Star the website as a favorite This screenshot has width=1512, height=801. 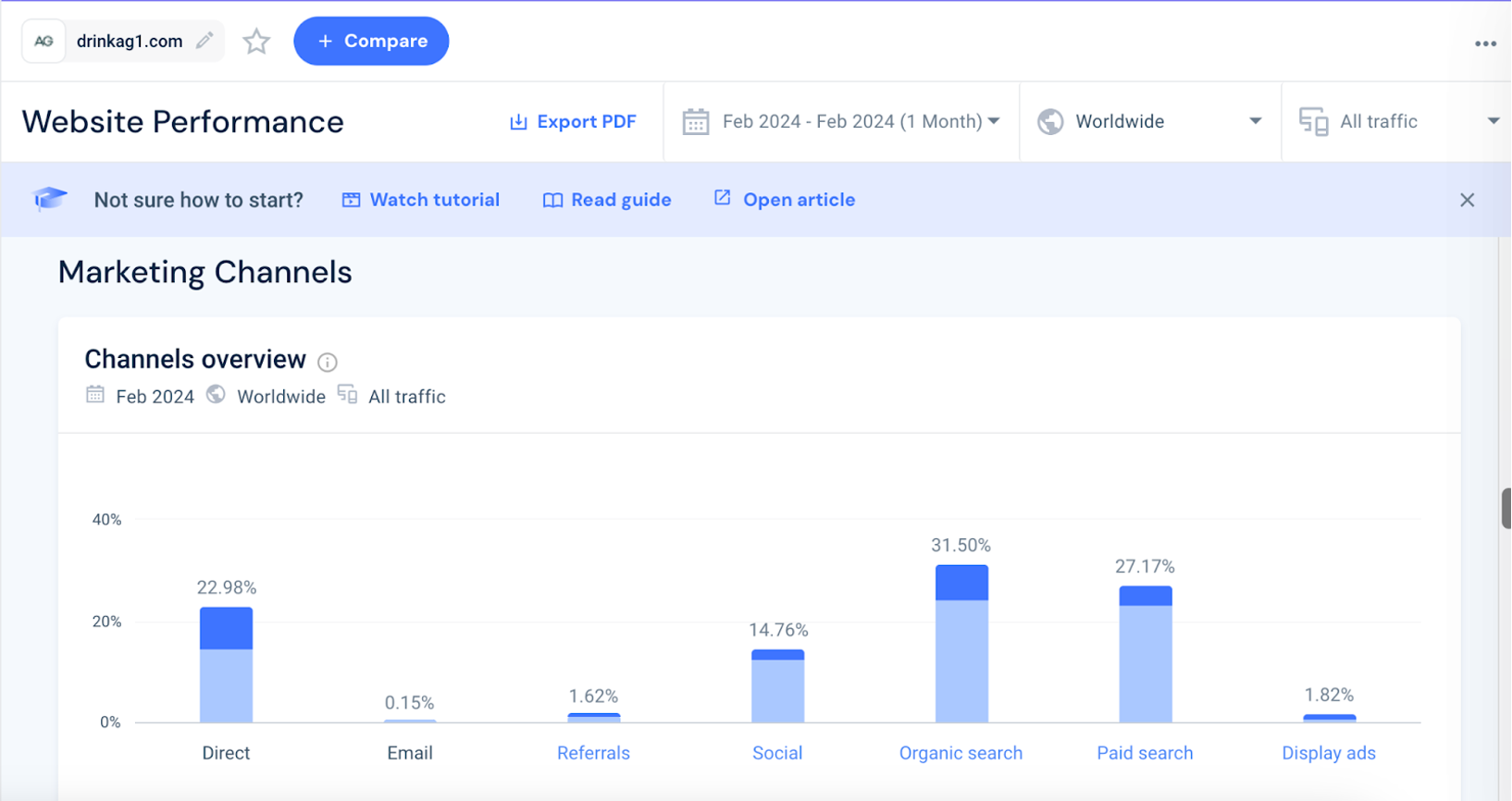coord(256,42)
